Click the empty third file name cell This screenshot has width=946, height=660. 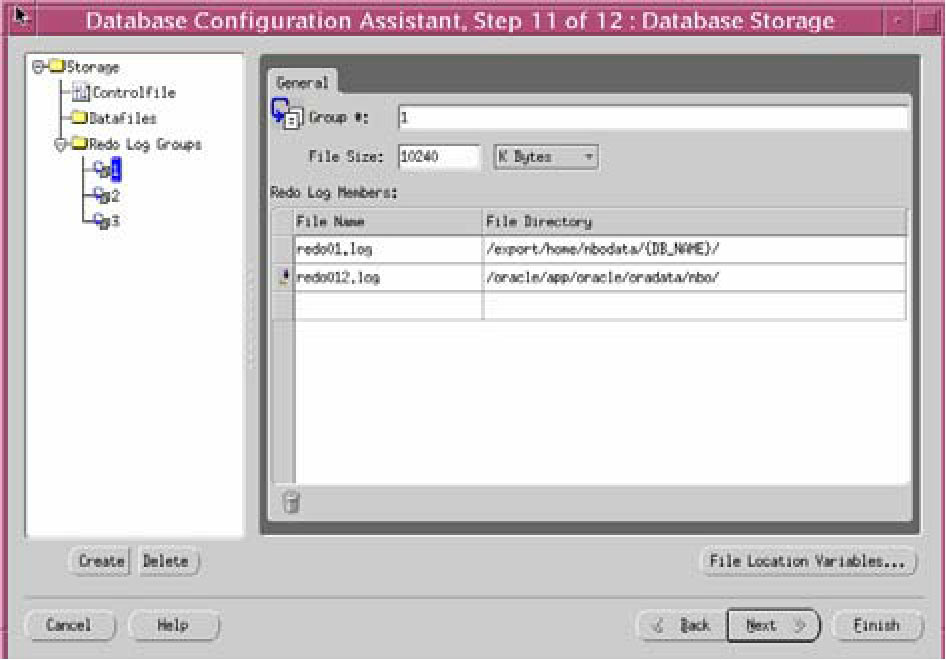click(388, 306)
